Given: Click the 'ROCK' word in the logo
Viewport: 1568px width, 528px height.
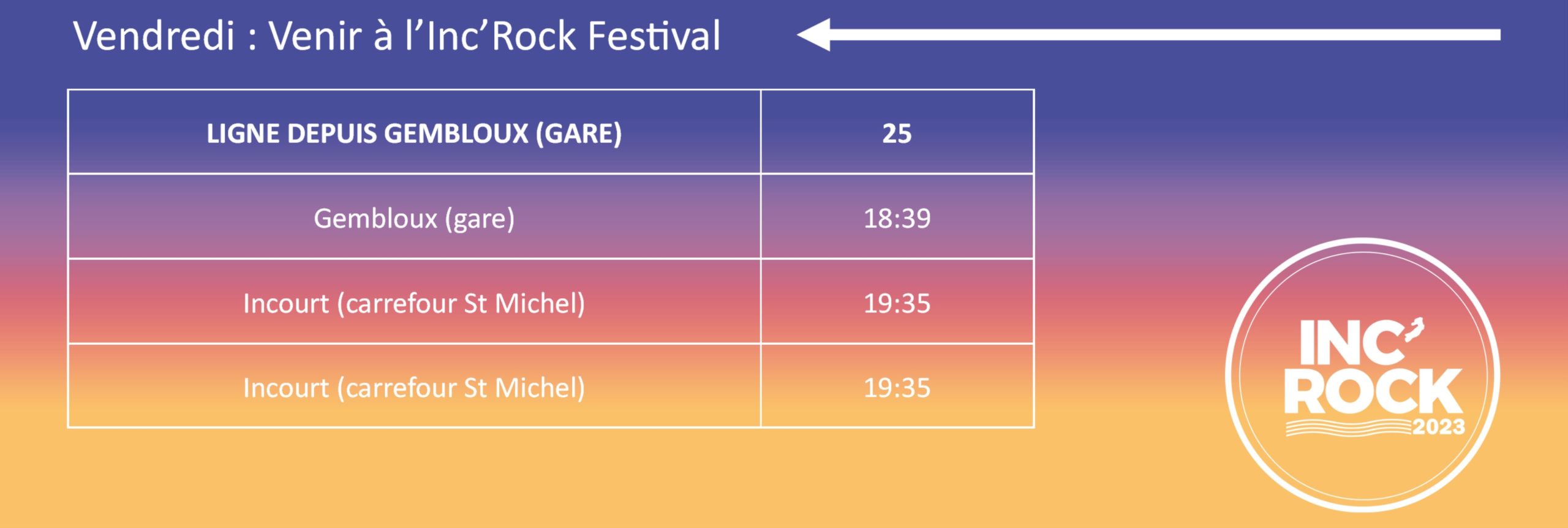Looking at the screenshot, I should (x=1373, y=391).
